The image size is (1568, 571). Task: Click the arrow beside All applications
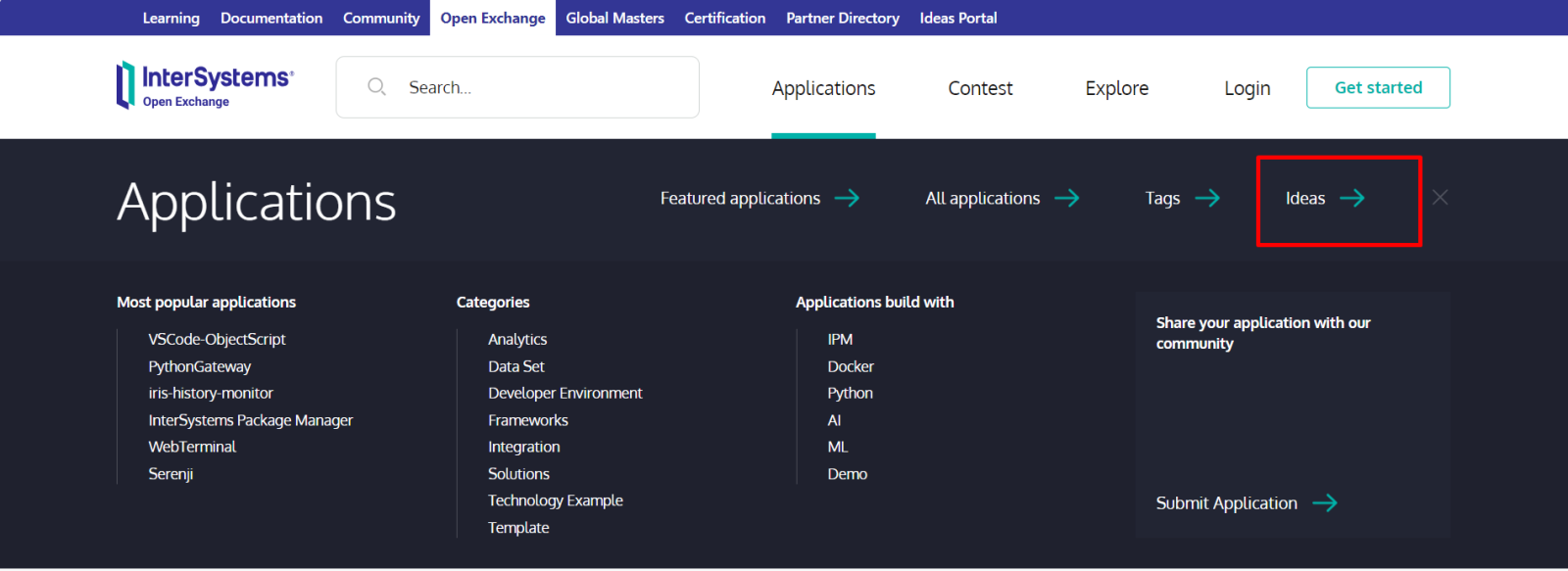pos(1067,198)
